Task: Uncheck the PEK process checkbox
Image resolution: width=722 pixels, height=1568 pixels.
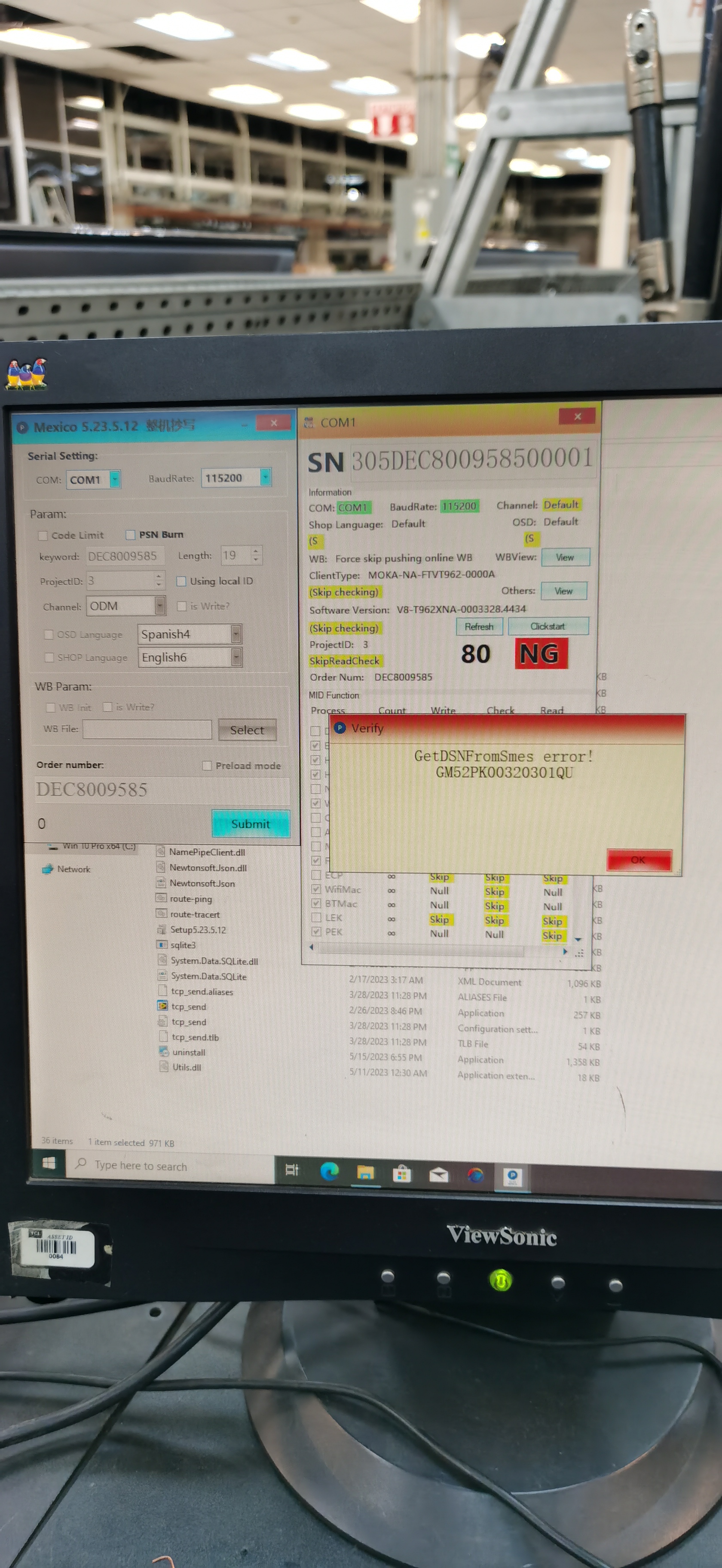Action: (x=316, y=931)
